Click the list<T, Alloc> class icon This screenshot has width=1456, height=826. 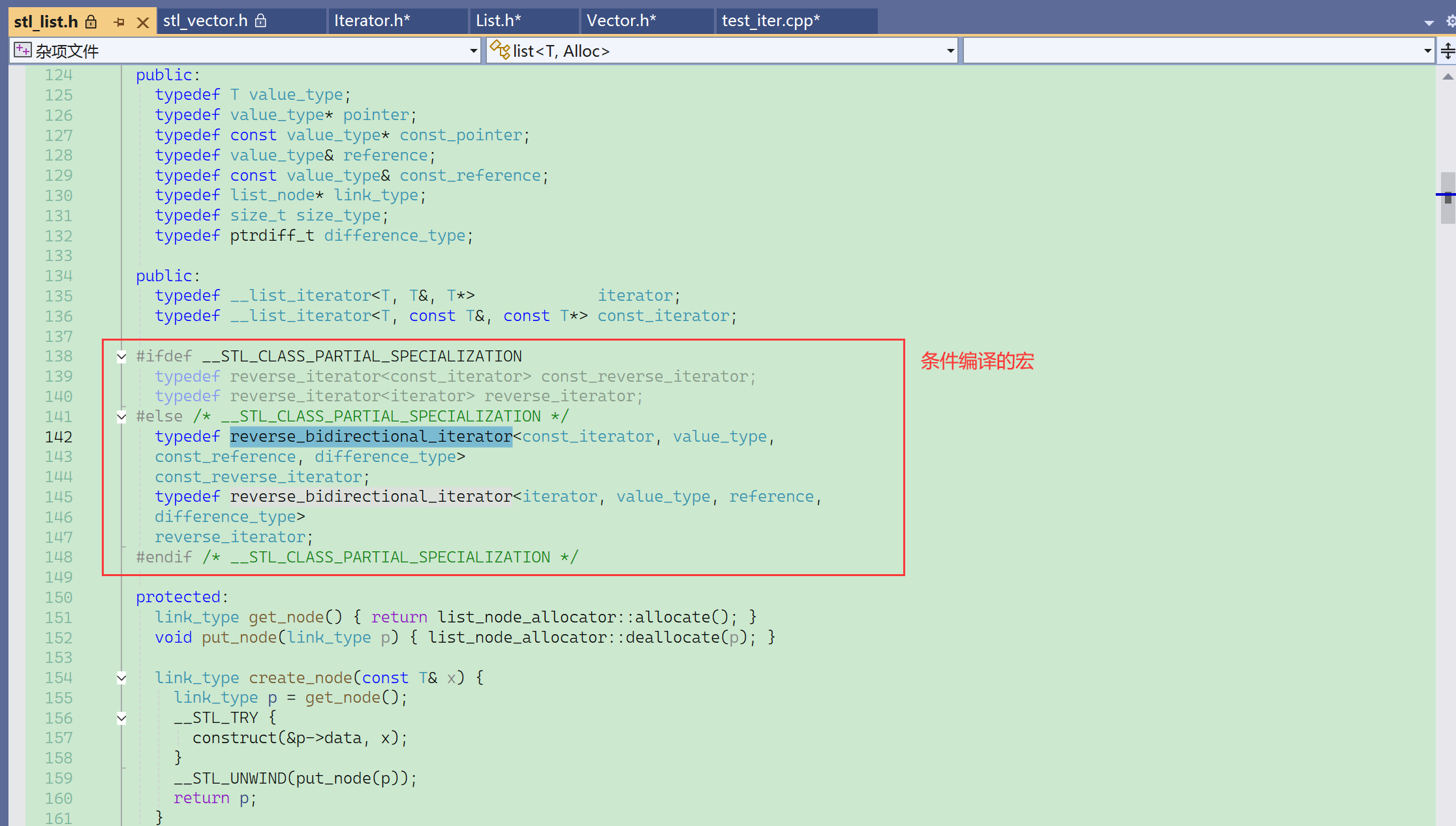[500, 50]
